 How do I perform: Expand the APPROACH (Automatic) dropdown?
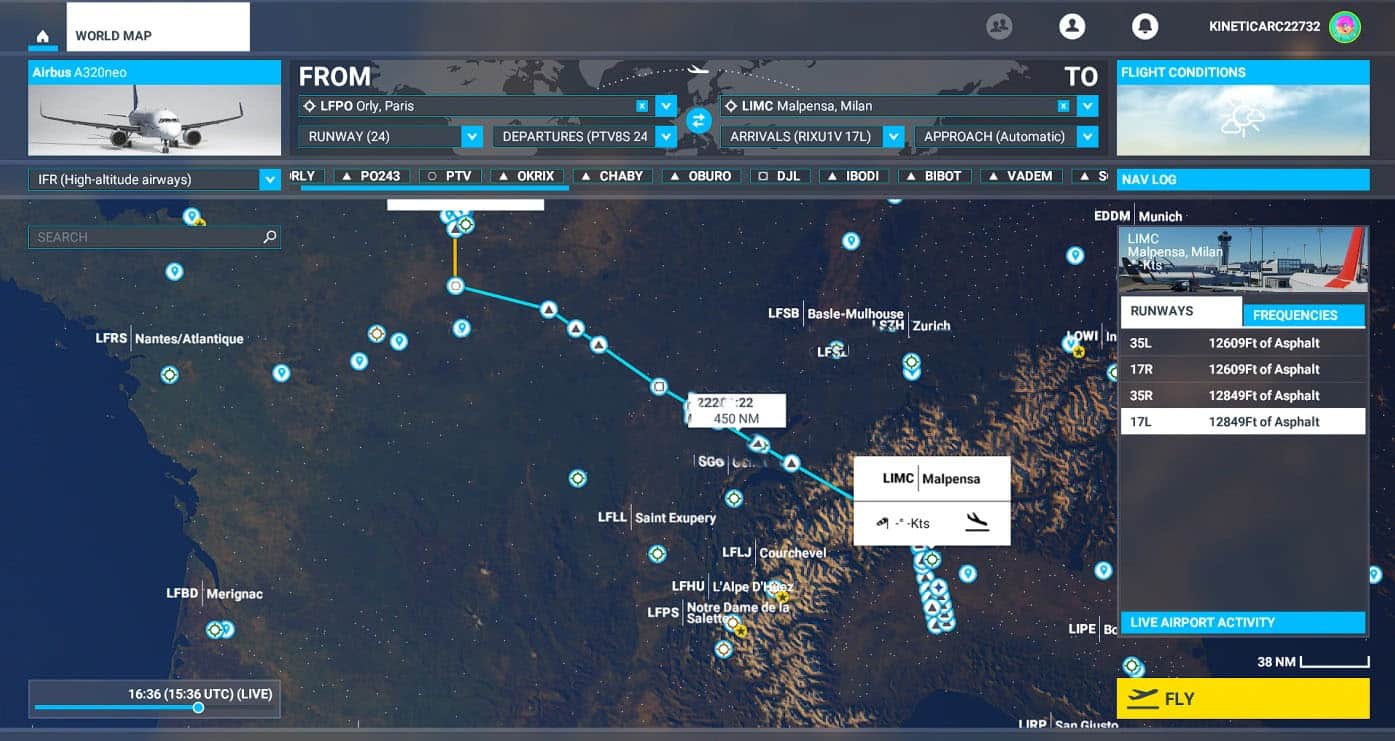click(1087, 136)
